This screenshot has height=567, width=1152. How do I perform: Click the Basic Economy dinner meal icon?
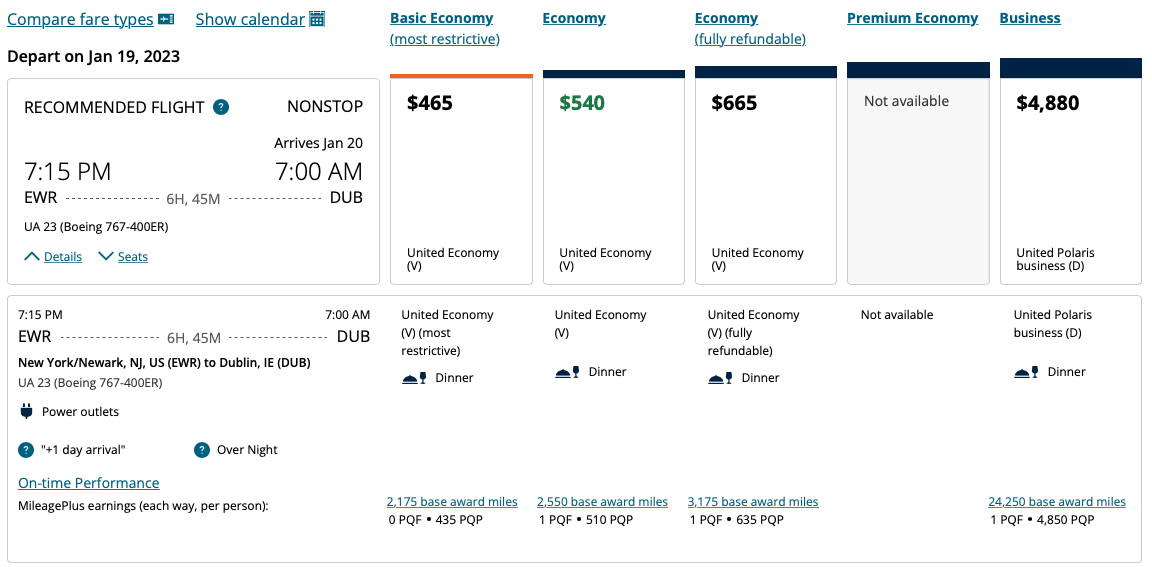tap(414, 378)
